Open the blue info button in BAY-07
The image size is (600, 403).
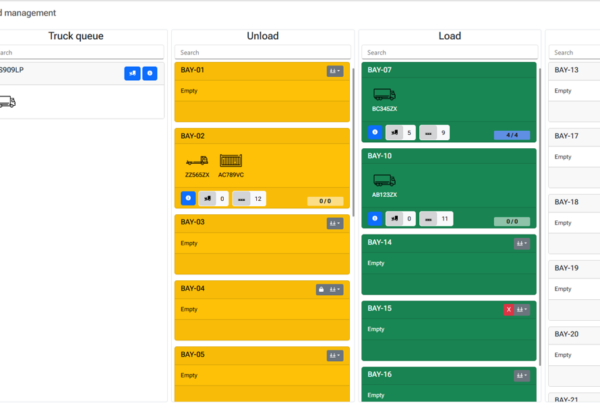[x=375, y=132]
